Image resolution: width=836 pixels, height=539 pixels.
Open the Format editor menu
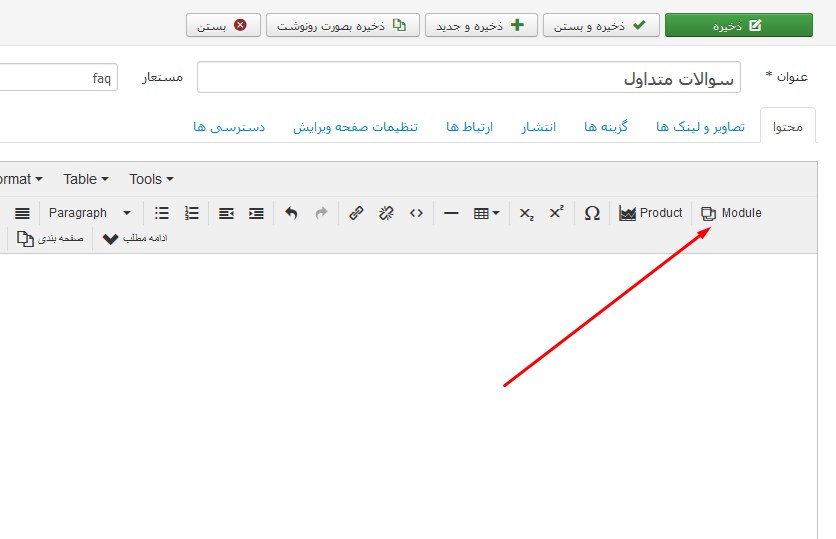point(21,179)
